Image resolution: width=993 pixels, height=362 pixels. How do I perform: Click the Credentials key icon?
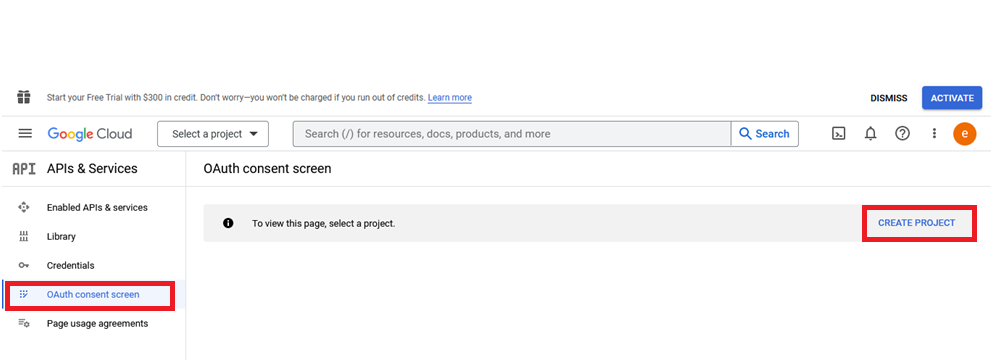[x=24, y=266]
